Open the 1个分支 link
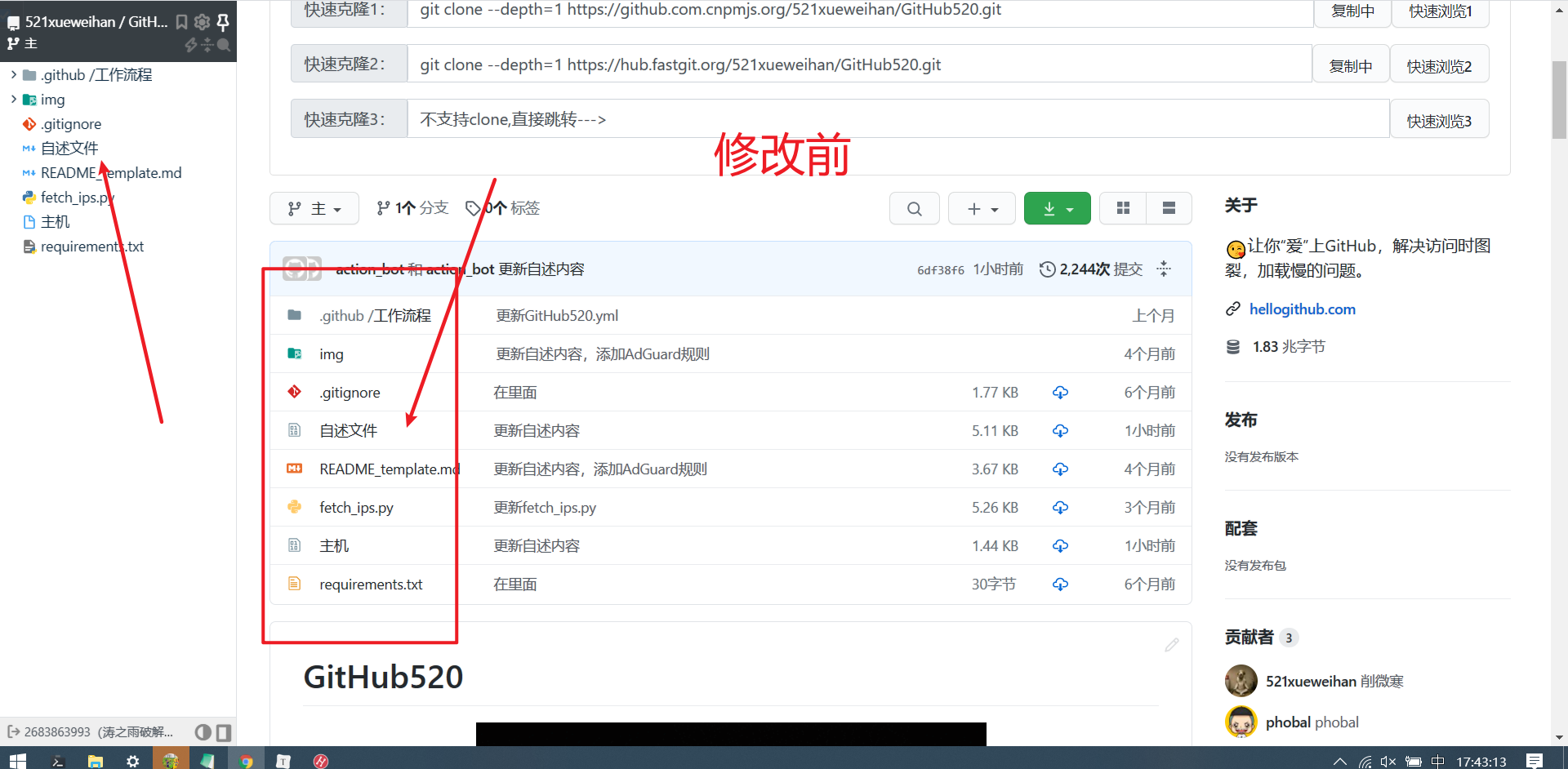 click(x=412, y=208)
